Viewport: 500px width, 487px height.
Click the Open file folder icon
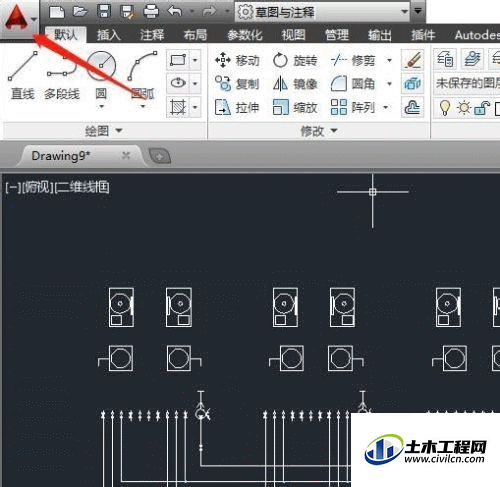[x=80, y=12]
